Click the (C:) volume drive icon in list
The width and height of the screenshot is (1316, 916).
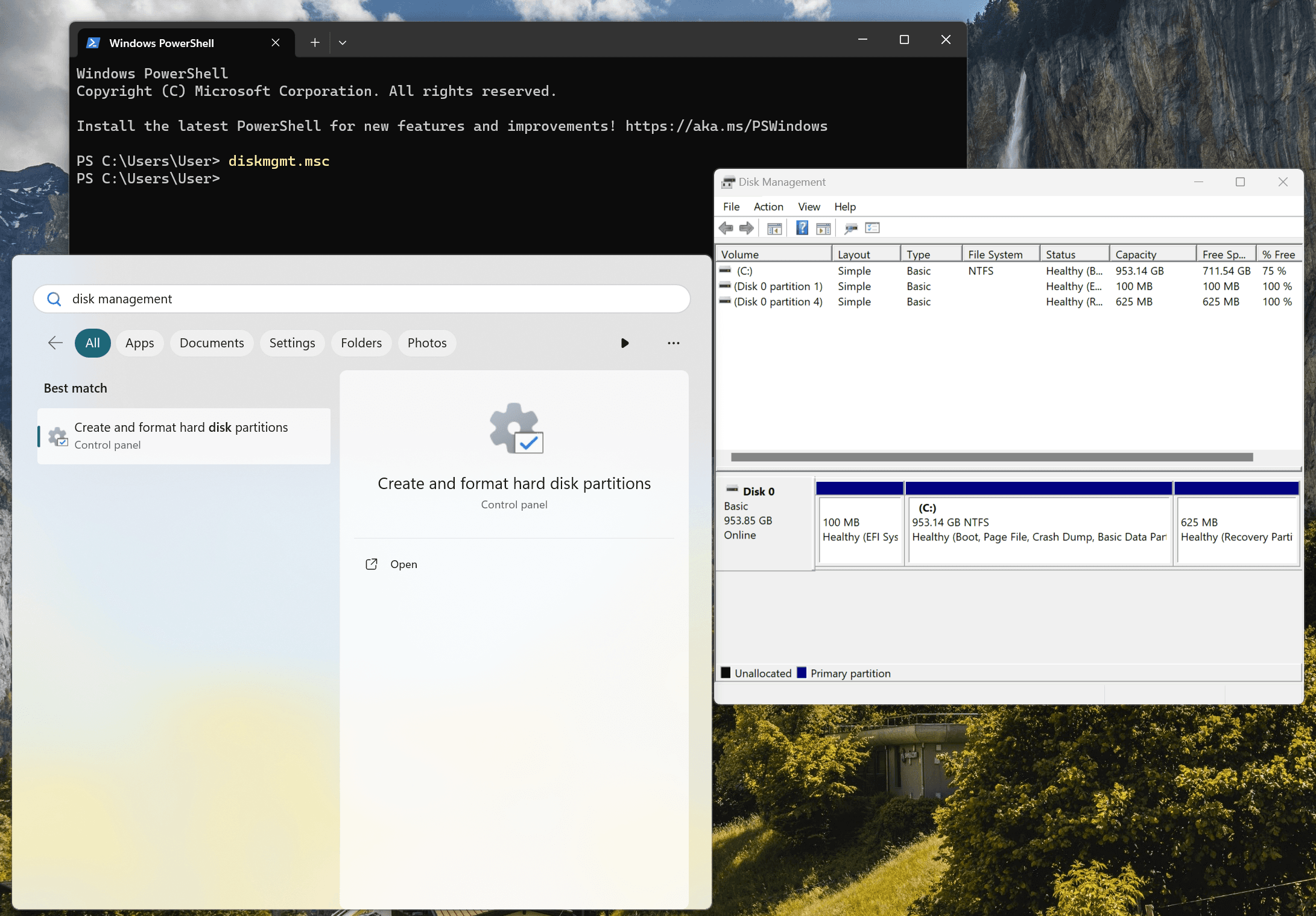coord(726,271)
